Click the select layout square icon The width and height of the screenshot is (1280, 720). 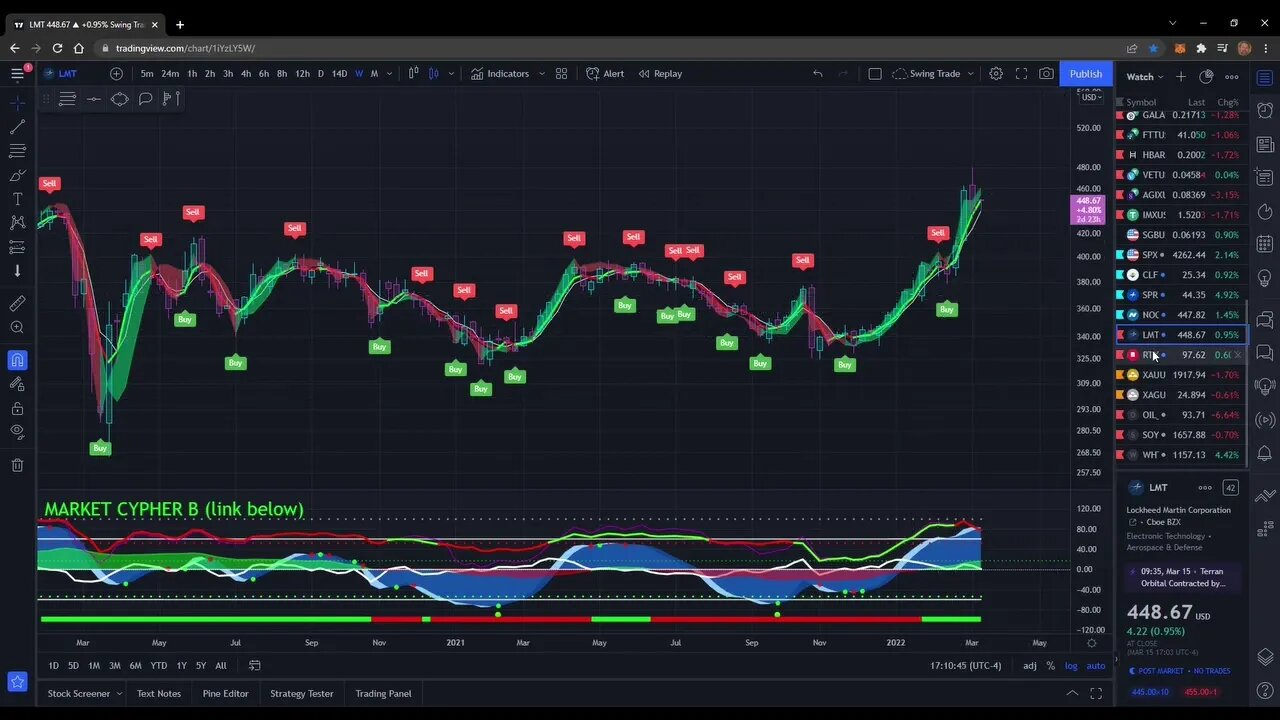(x=875, y=73)
